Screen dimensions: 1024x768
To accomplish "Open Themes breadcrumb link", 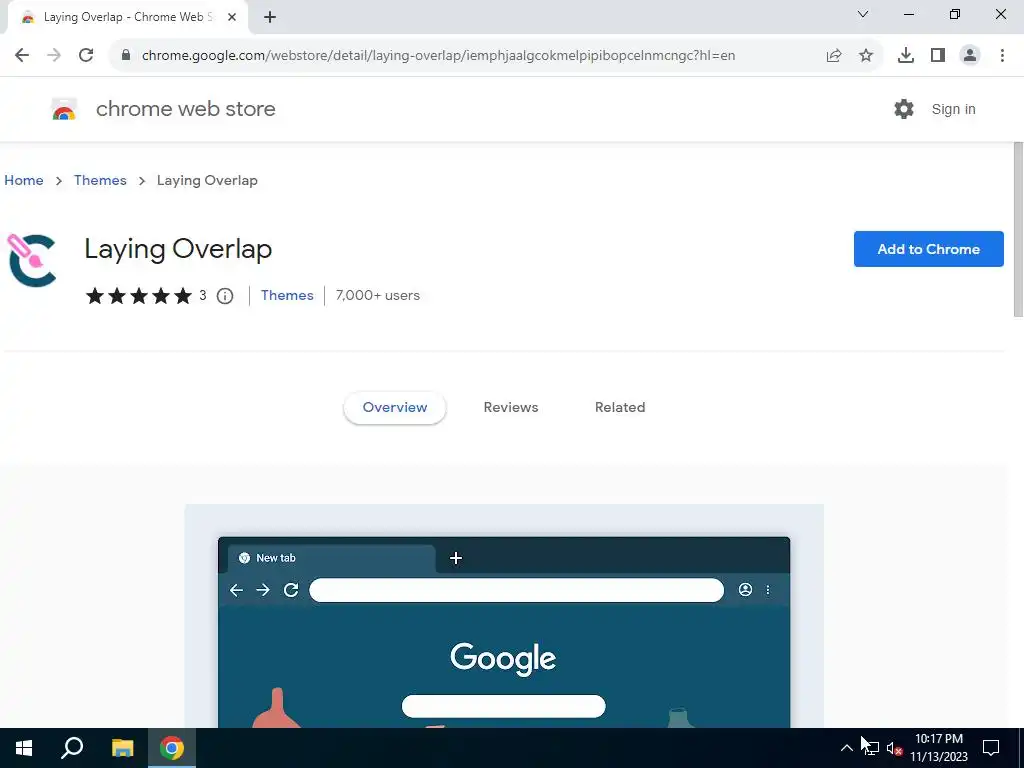I will pos(100,180).
